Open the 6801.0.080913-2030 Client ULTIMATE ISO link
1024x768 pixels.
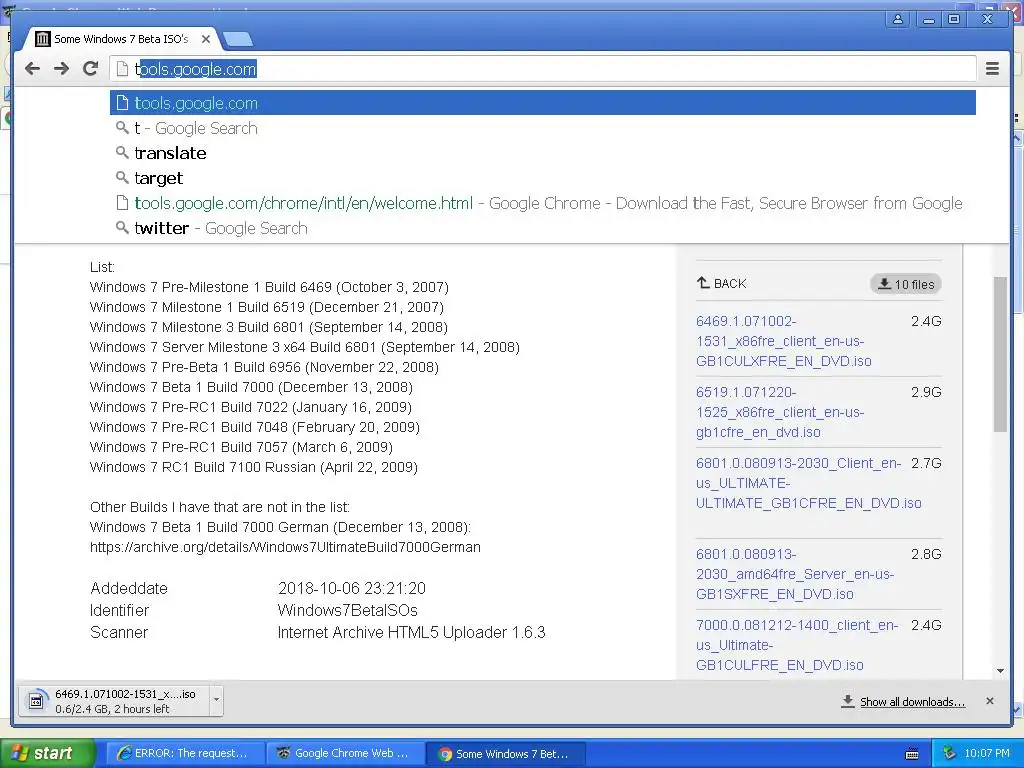pos(808,483)
